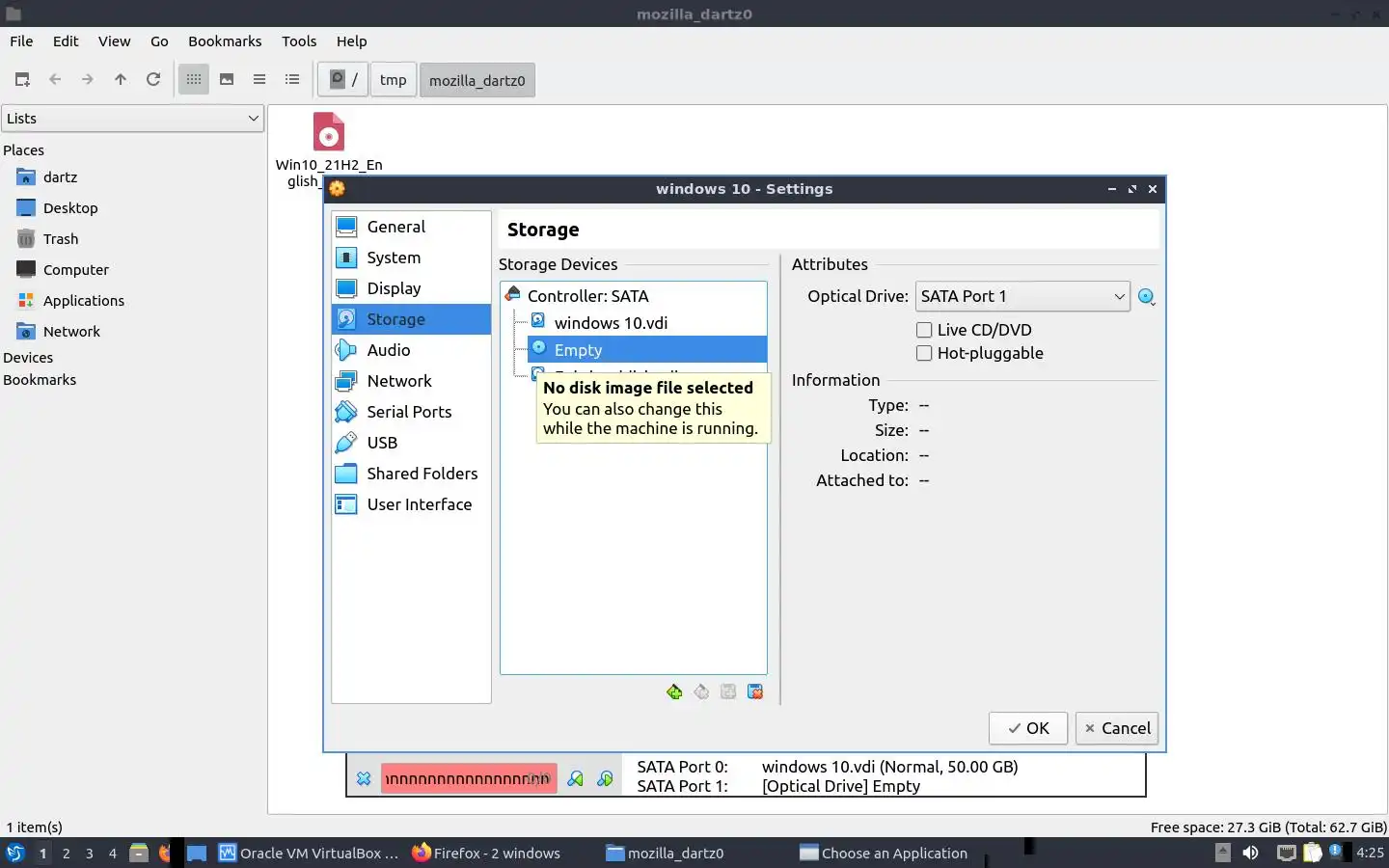Reload the folder in file manager
The image size is (1389, 868).
point(153,79)
